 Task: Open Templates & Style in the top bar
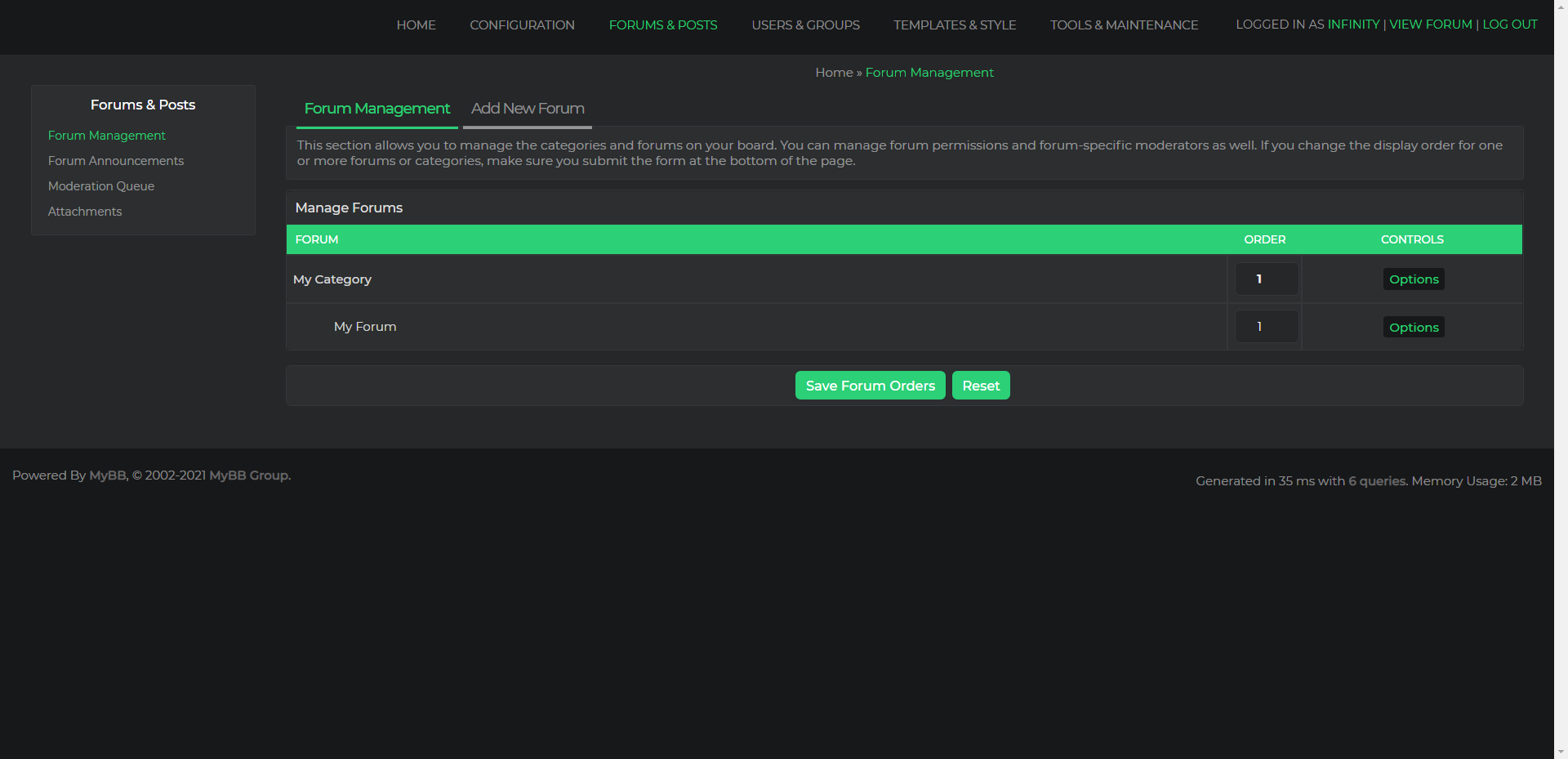(x=954, y=25)
